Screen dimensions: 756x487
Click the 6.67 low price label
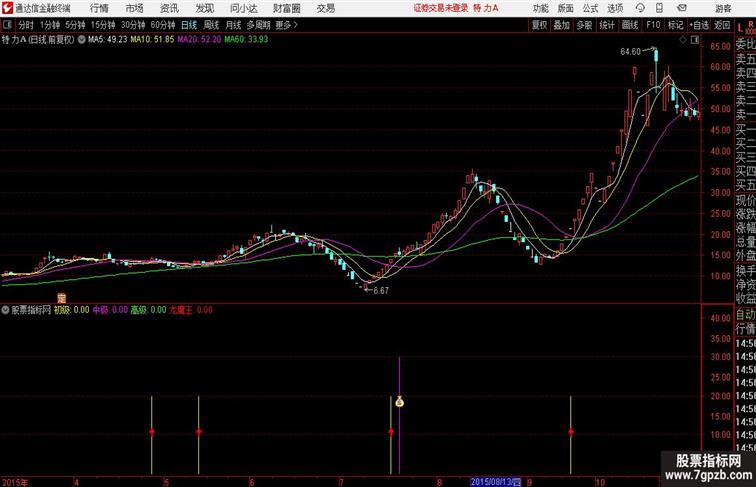click(x=381, y=291)
